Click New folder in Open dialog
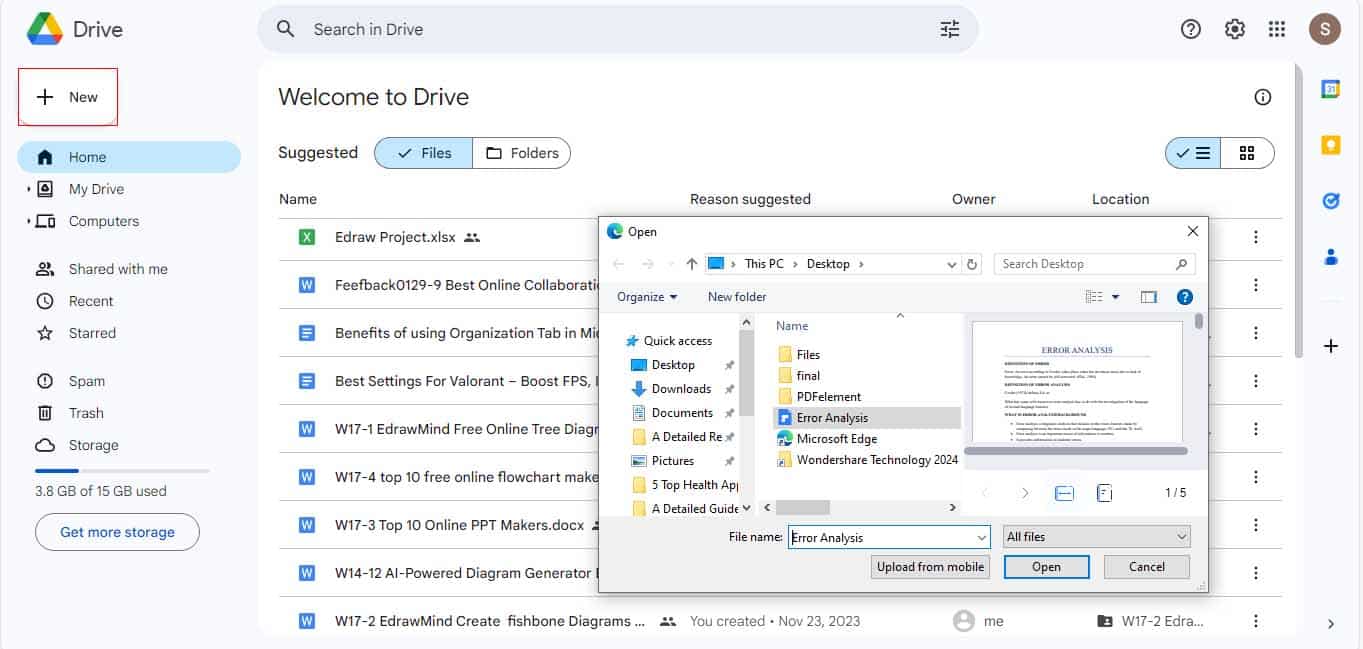Screen dimensions: 1363x649 pyautogui.click(x=737, y=297)
